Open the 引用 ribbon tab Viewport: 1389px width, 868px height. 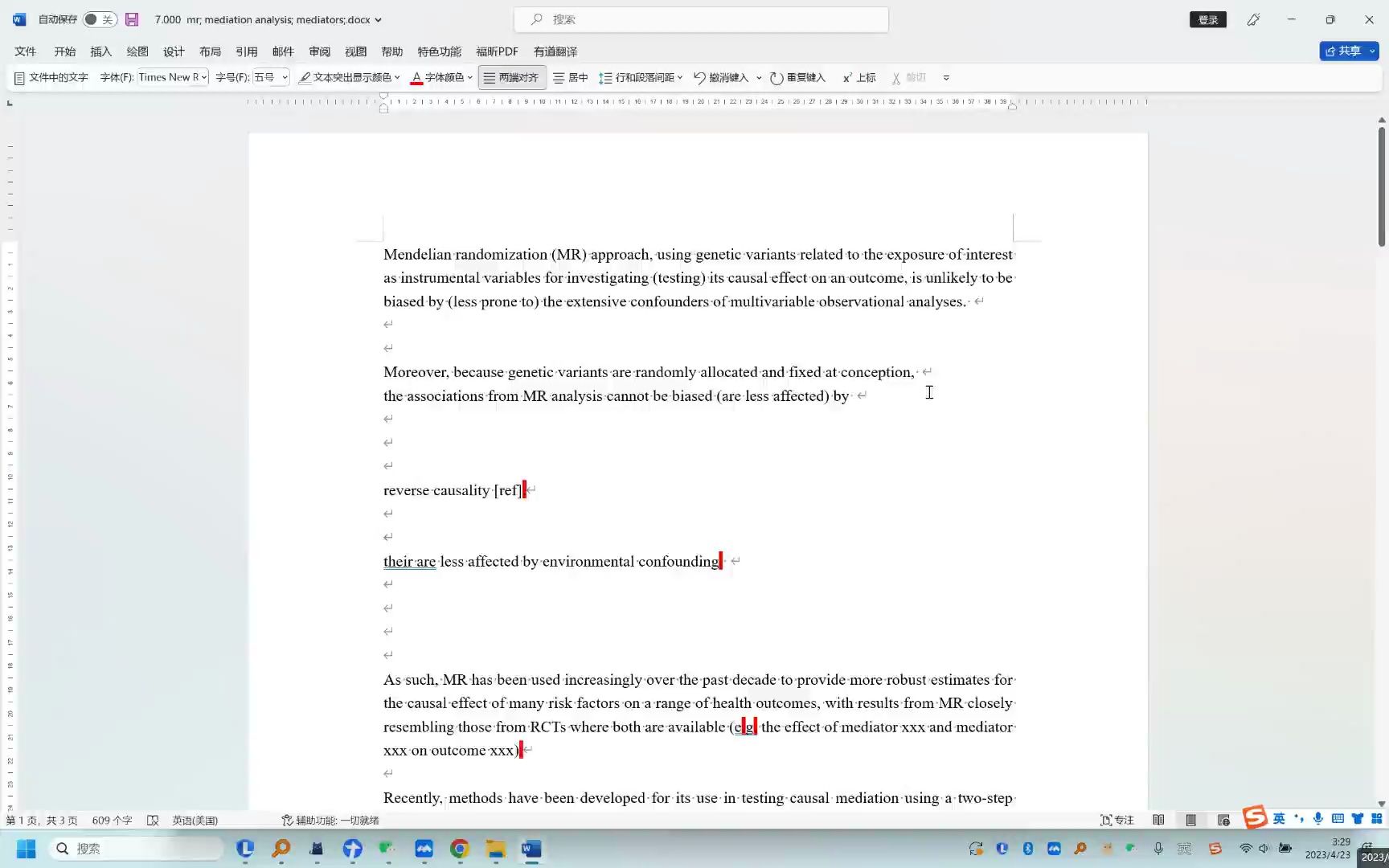coord(247,51)
